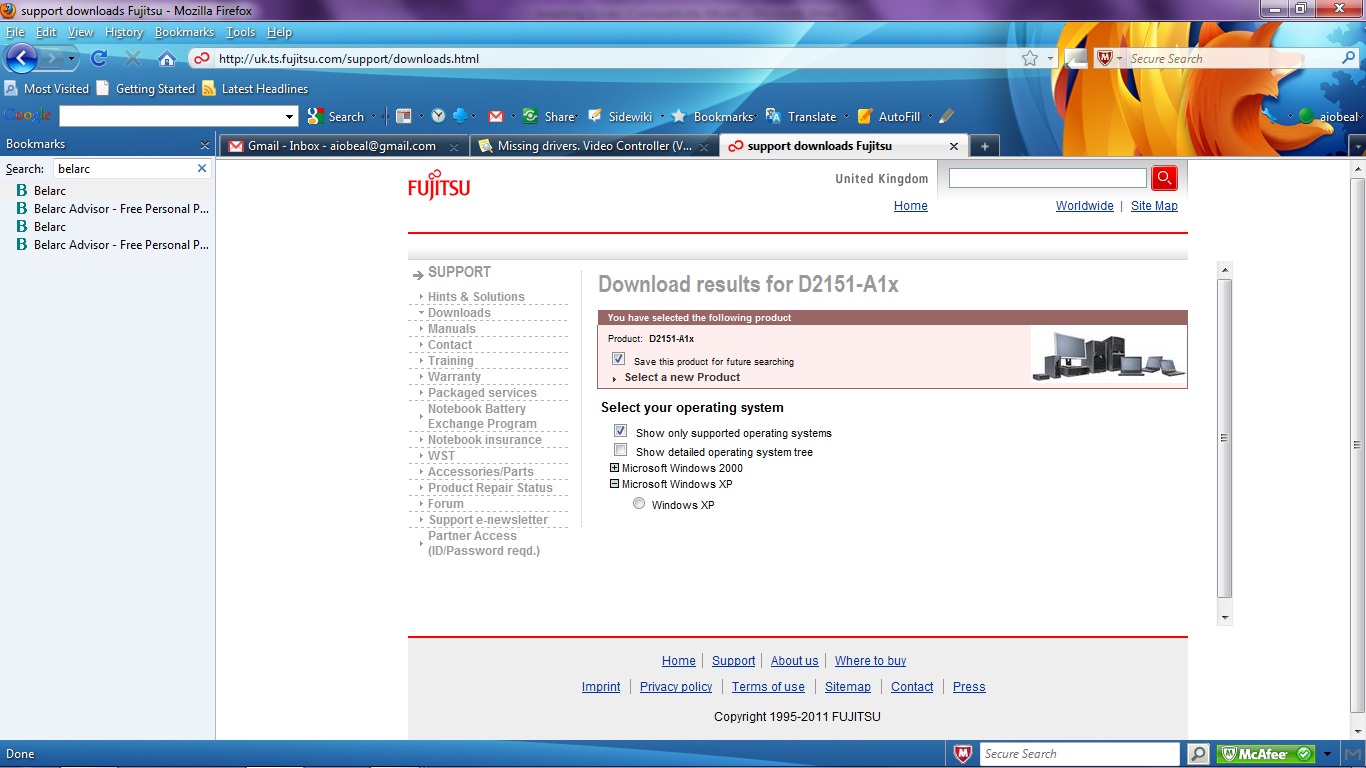Open the Bookmarks menu
The width and height of the screenshot is (1366, 768).
coord(184,32)
